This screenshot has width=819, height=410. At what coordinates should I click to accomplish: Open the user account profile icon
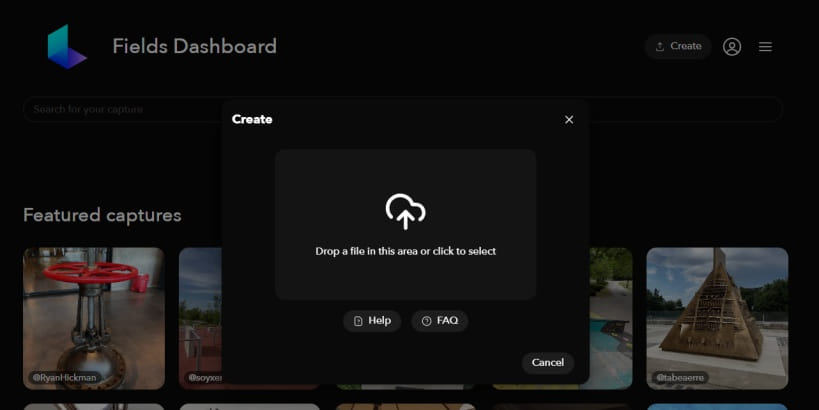click(x=732, y=46)
